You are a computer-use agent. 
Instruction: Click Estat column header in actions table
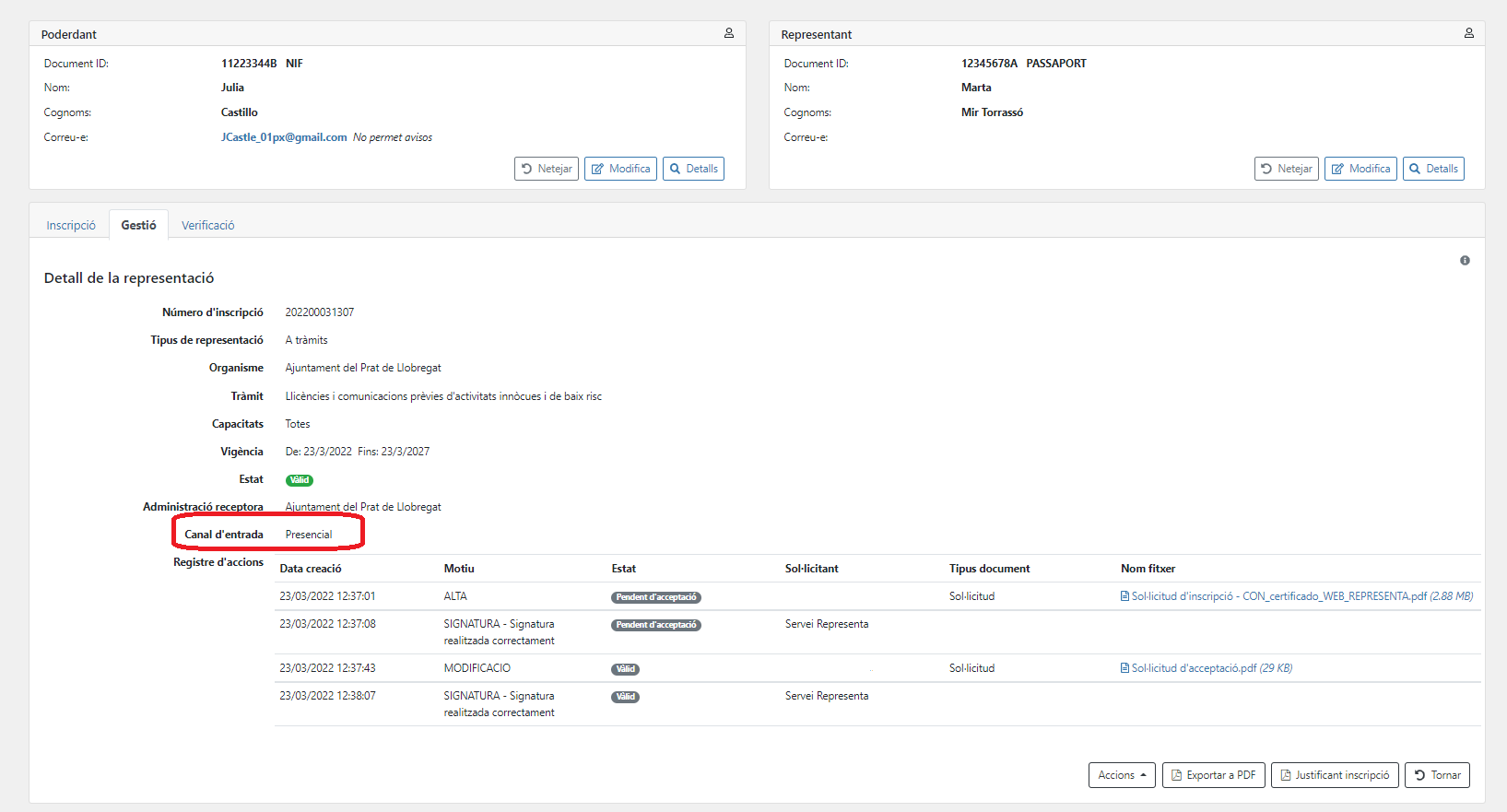tap(624, 569)
